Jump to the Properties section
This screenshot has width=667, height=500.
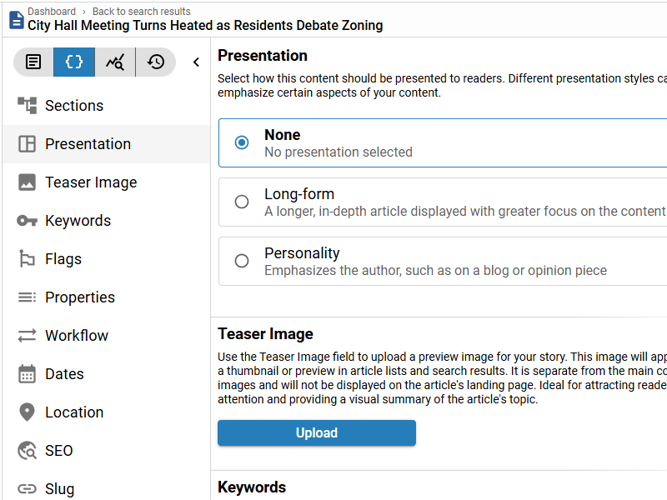pos(80,297)
